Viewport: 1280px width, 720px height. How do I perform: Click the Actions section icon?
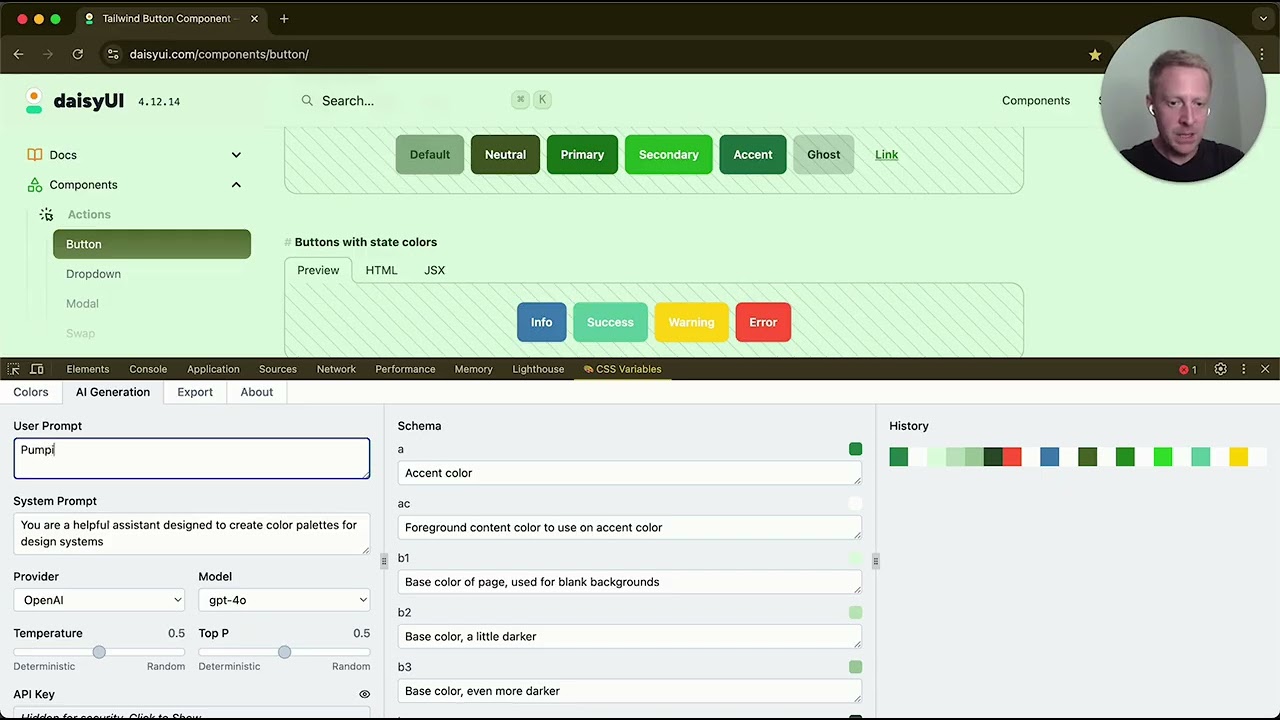point(46,214)
